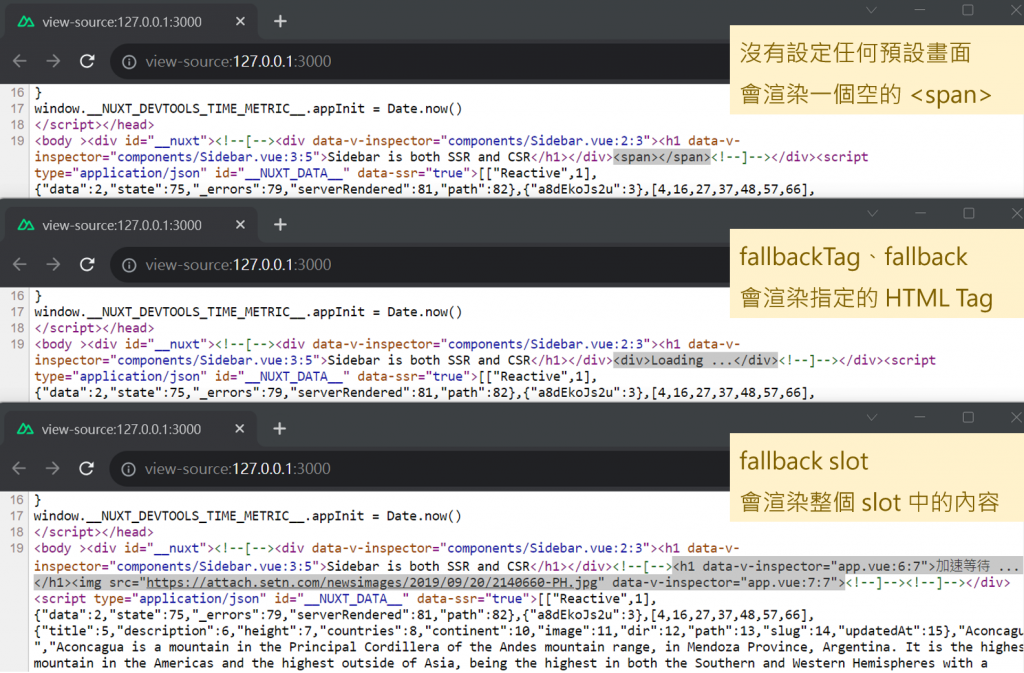
Task: Click the Nuxt favicon on the middle window tab
Action: 26,225
